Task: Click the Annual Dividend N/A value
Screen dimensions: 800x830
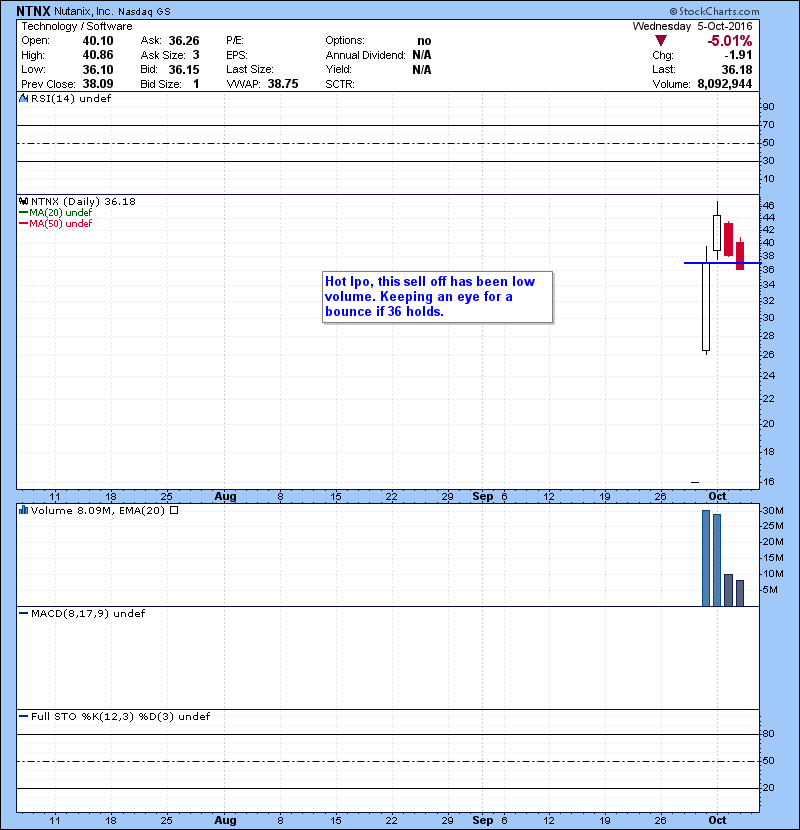Action: tap(421, 55)
